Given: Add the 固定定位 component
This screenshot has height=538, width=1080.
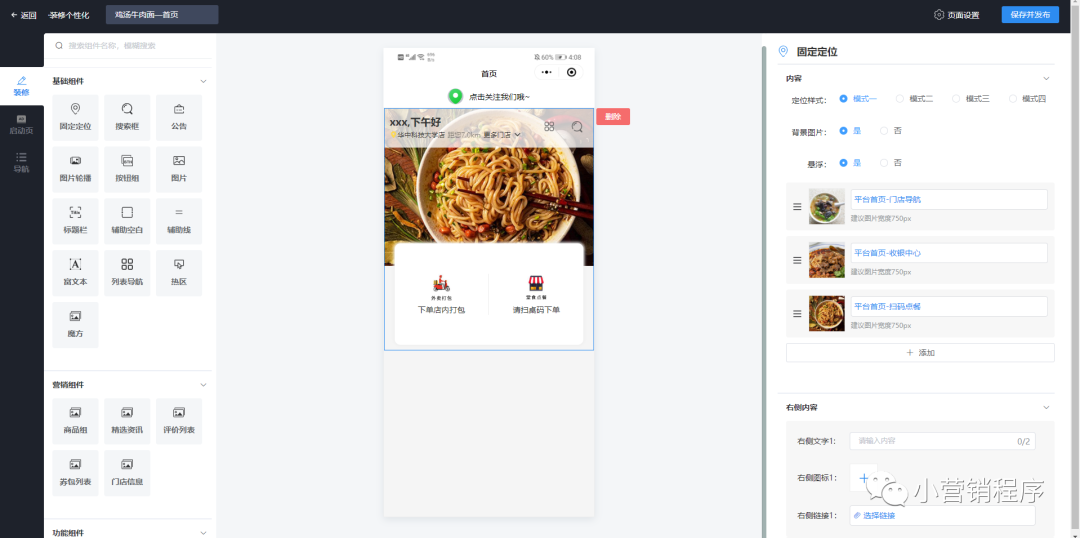Looking at the screenshot, I should (x=75, y=118).
